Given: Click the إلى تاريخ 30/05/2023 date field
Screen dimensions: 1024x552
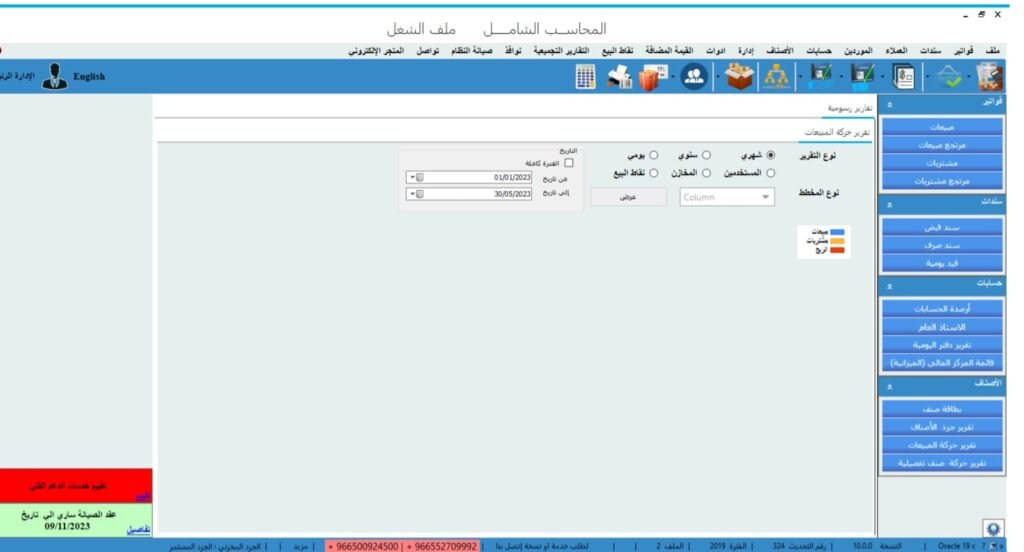Looking at the screenshot, I should pos(468,194).
